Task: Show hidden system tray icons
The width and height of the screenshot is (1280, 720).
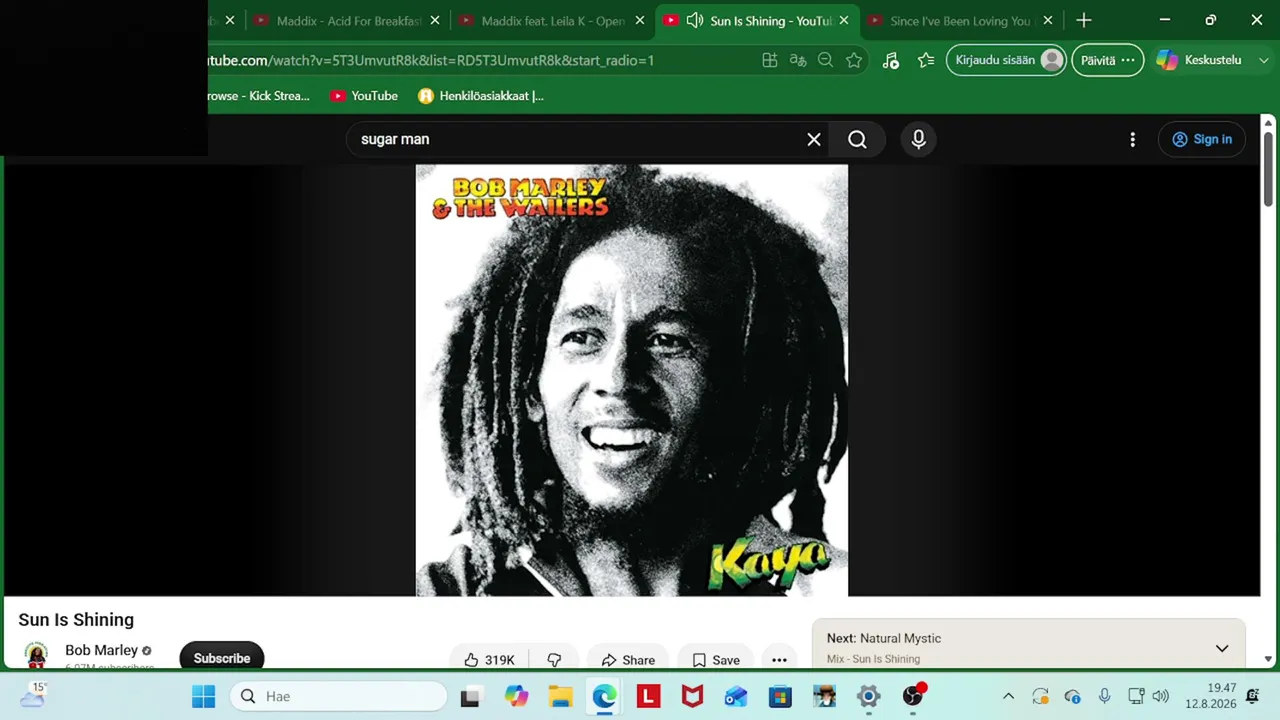Action: pos(1008,696)
